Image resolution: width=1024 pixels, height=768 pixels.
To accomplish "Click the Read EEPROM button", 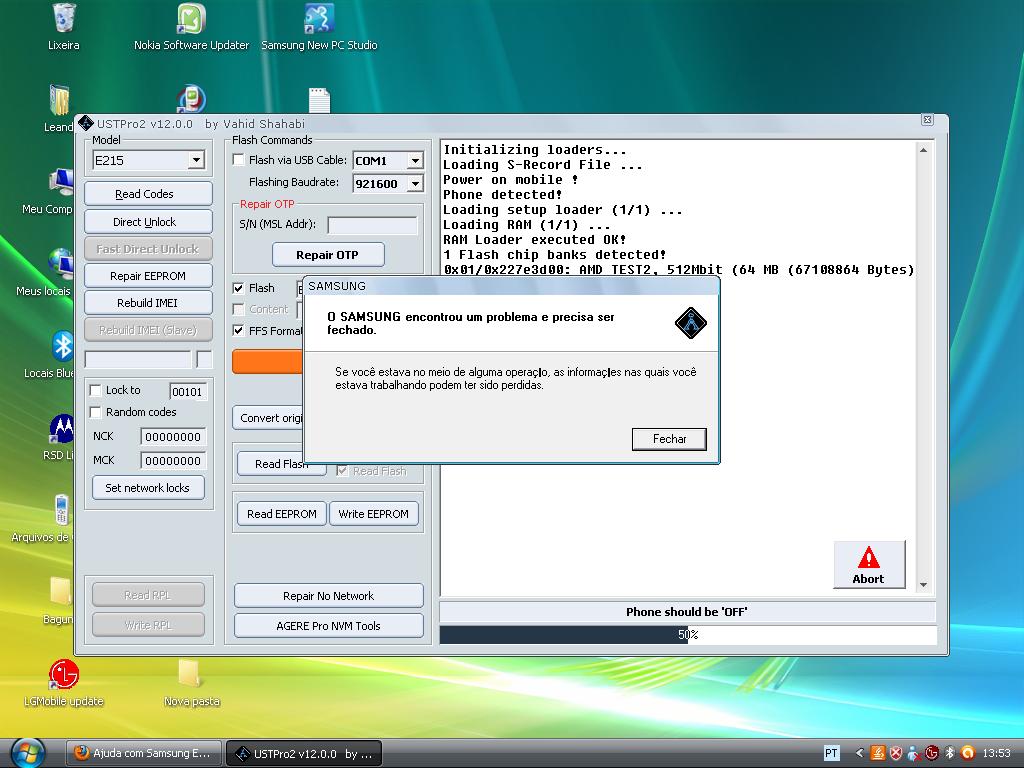I will point(281,514).
